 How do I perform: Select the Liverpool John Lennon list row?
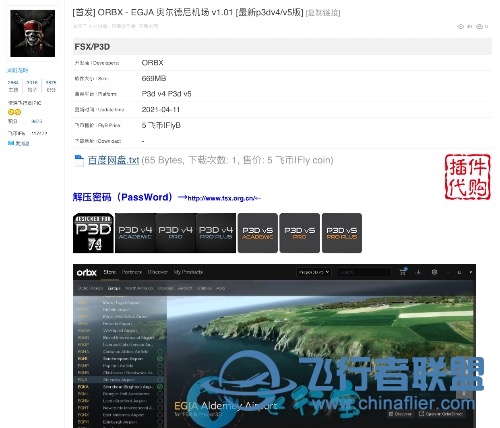click(x=120, y=345)
